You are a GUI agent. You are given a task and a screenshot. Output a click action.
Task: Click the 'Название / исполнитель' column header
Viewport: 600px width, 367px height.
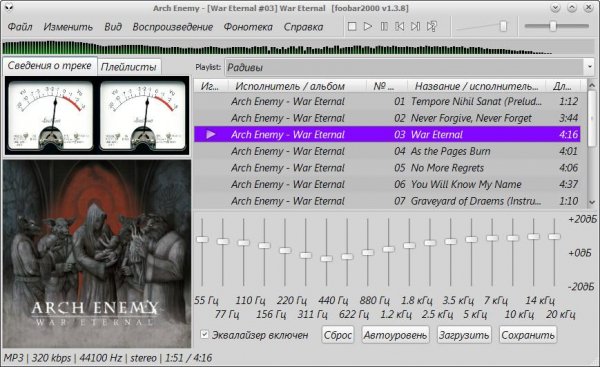click(x=476, y=86)
